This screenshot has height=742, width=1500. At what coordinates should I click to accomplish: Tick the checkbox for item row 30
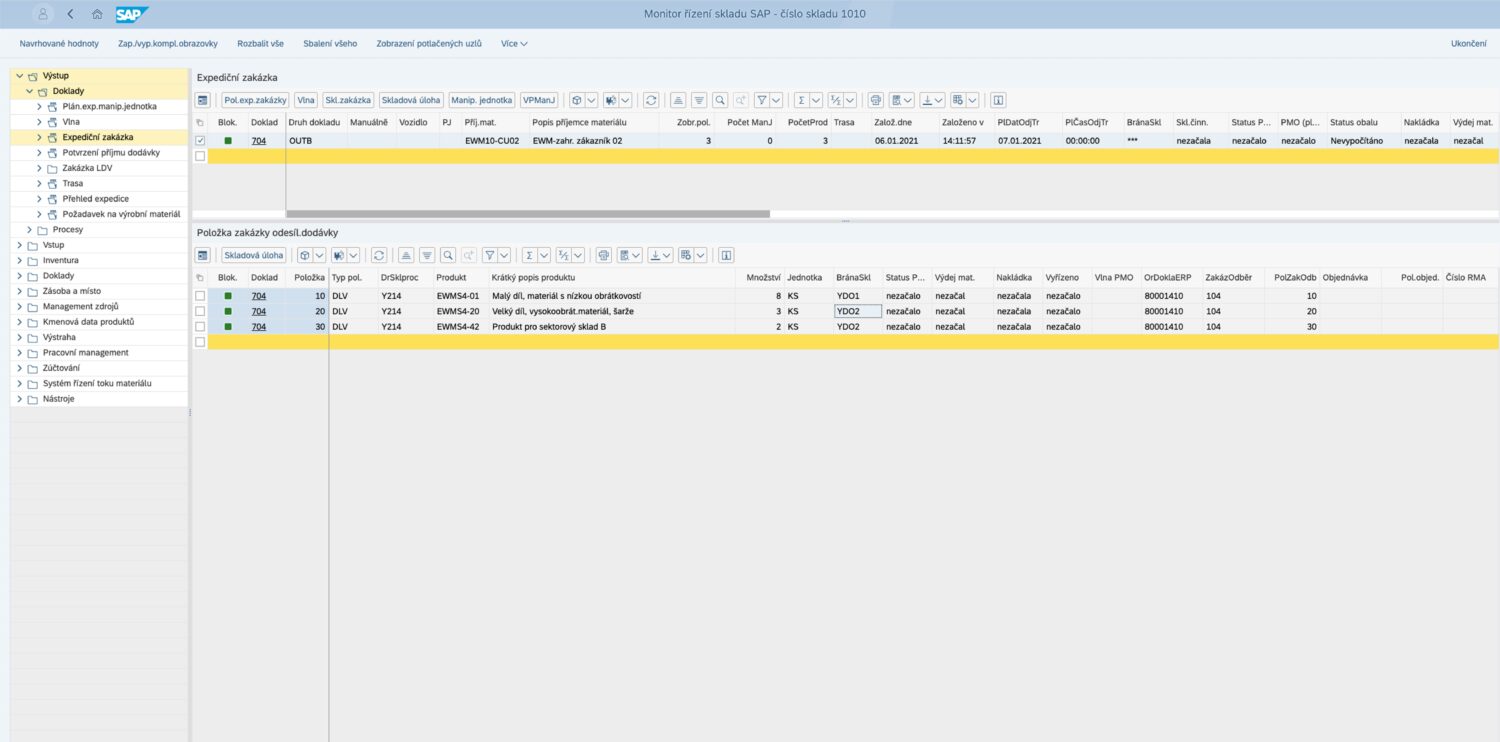[x=201, y=327]
